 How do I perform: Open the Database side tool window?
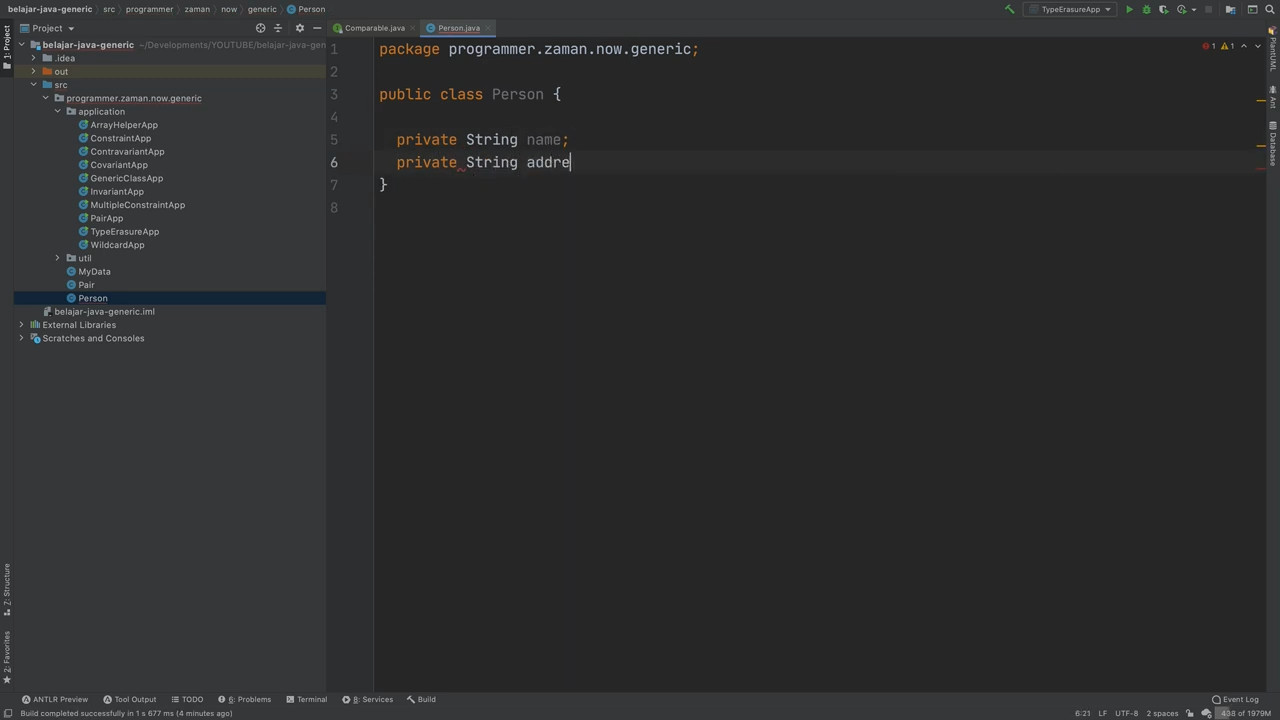point(1273,144)
